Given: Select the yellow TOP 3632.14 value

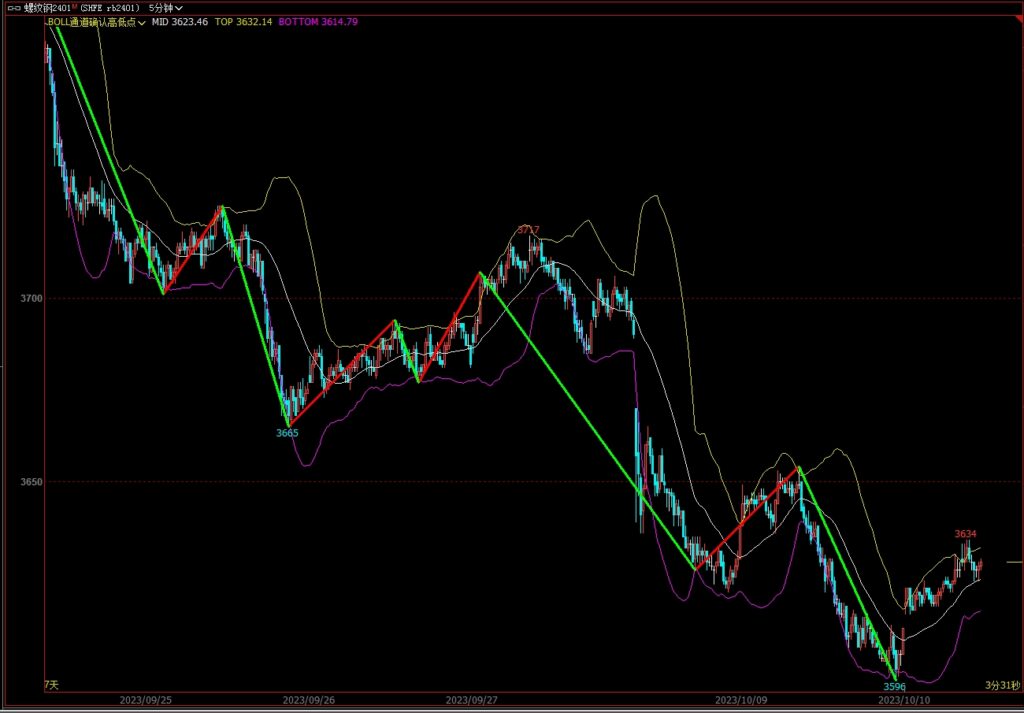Looking at the screenshot, I should point(244,21).
